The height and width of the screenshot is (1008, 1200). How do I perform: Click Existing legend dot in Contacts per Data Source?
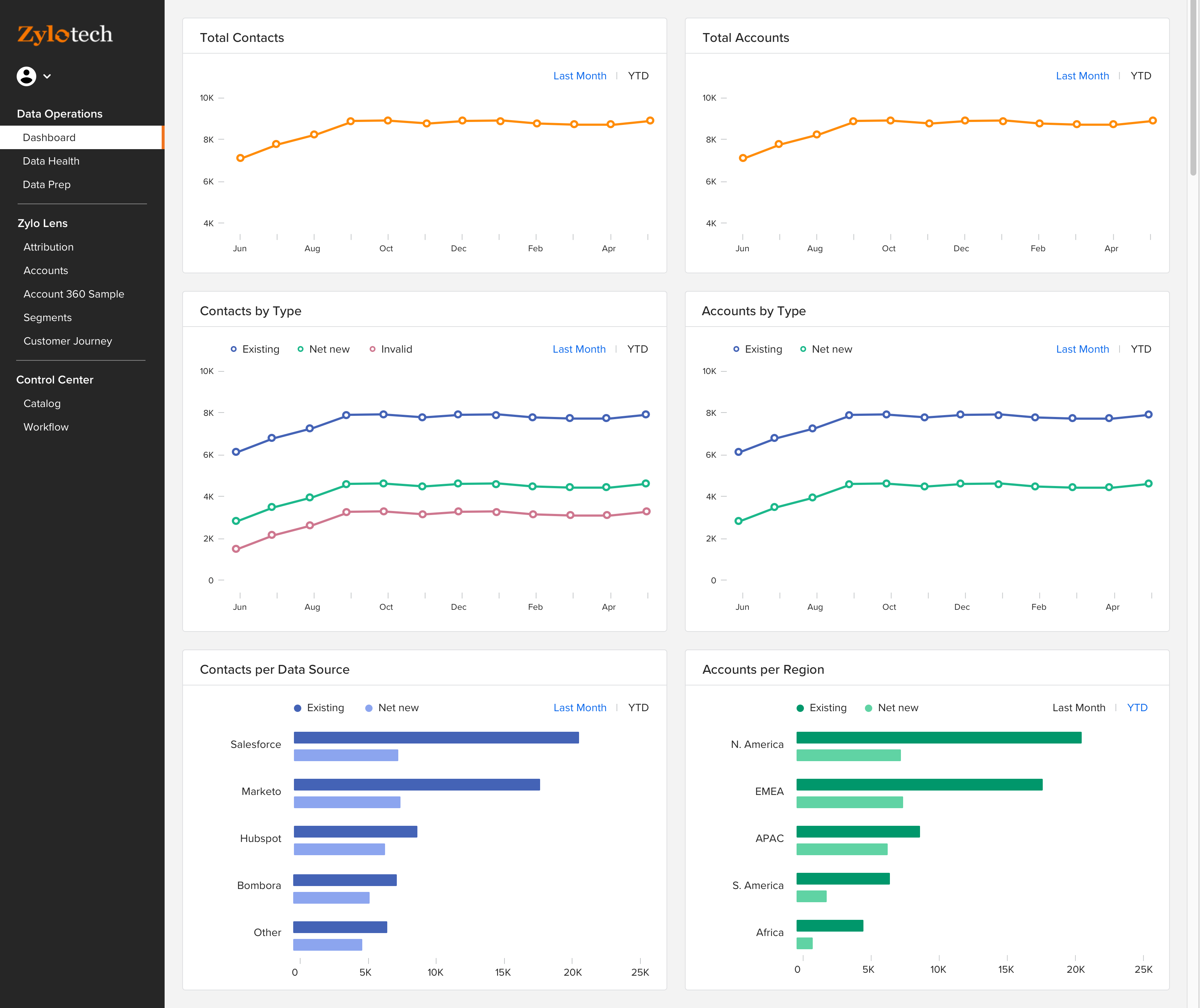point(297,708)
